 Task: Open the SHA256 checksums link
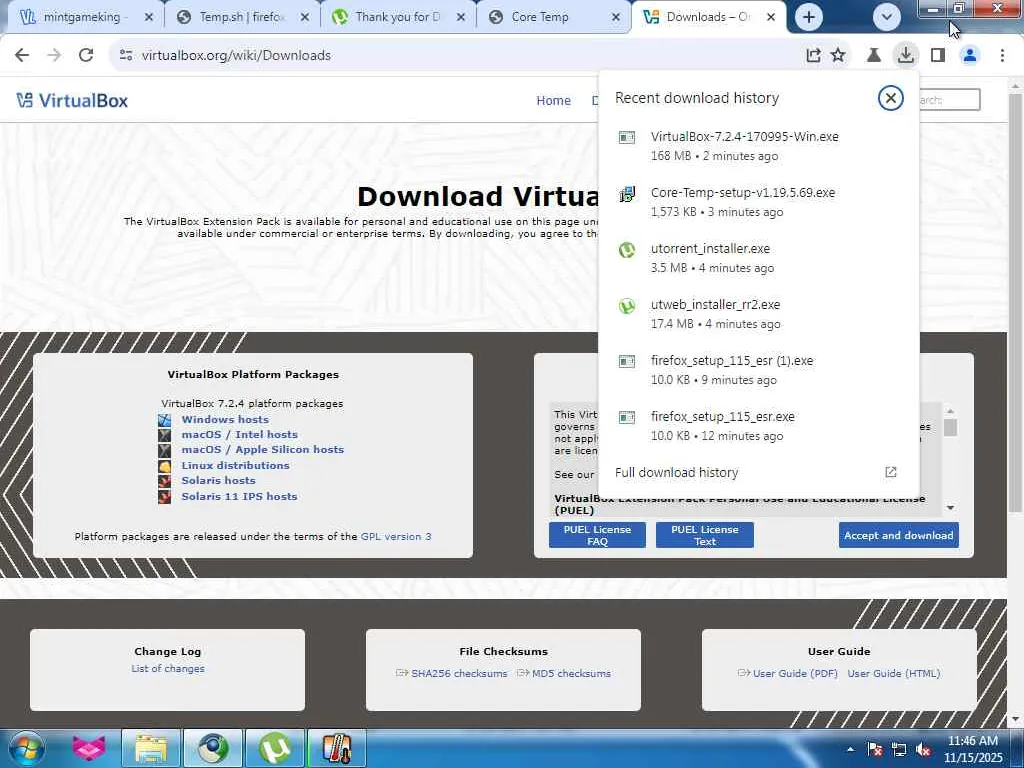(x=459, y=673)
